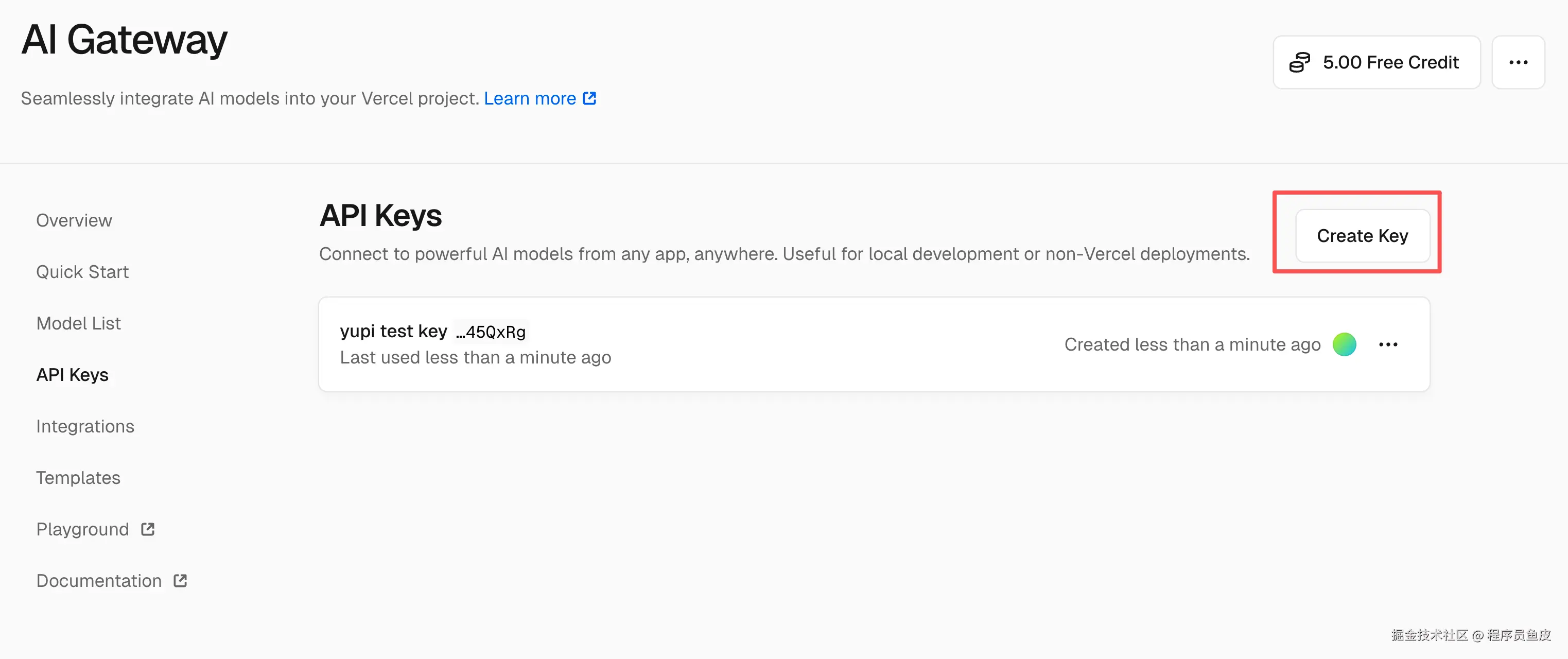1568x659 pixels.
Task: Open the Learn more link
Action: pos(530,98)
